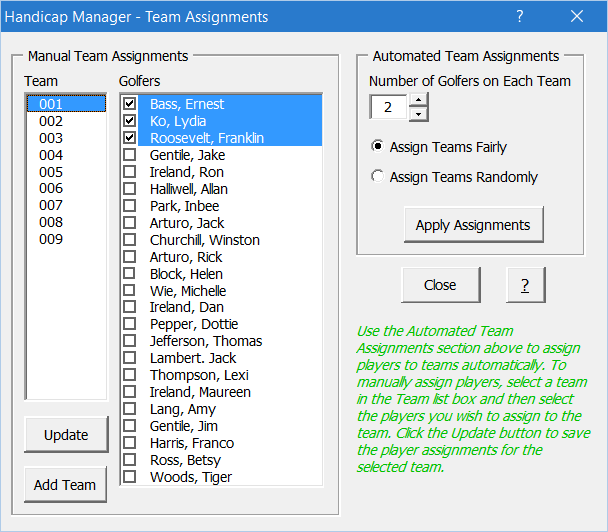Check the Gentile, Jake checkbox
The image size is (608, 532).
pos(130,154)
